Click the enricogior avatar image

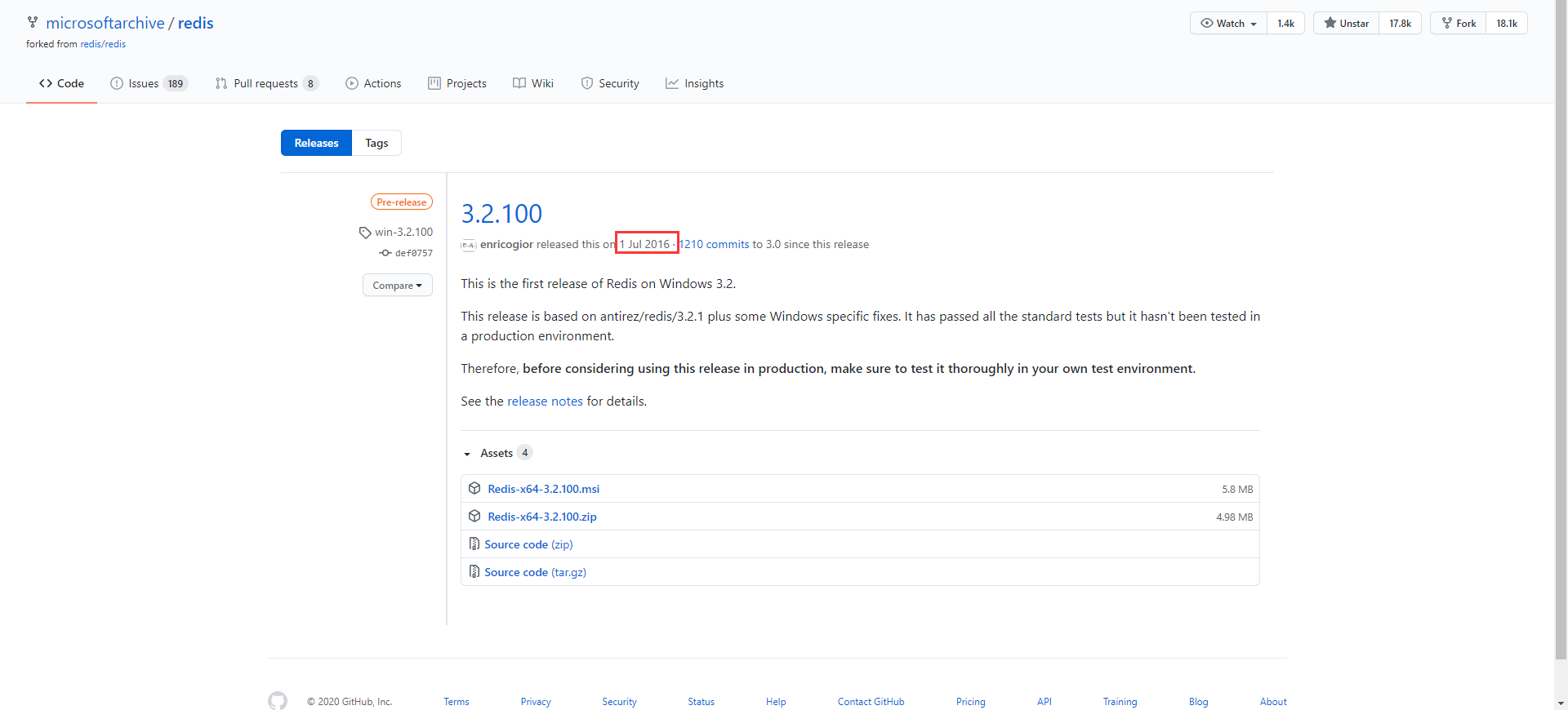pyautogui.click(x=468, y=245)
